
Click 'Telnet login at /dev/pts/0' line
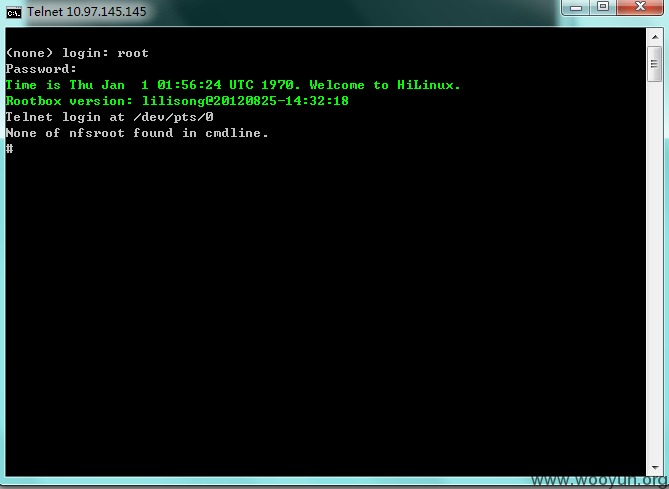pos(110,117)
